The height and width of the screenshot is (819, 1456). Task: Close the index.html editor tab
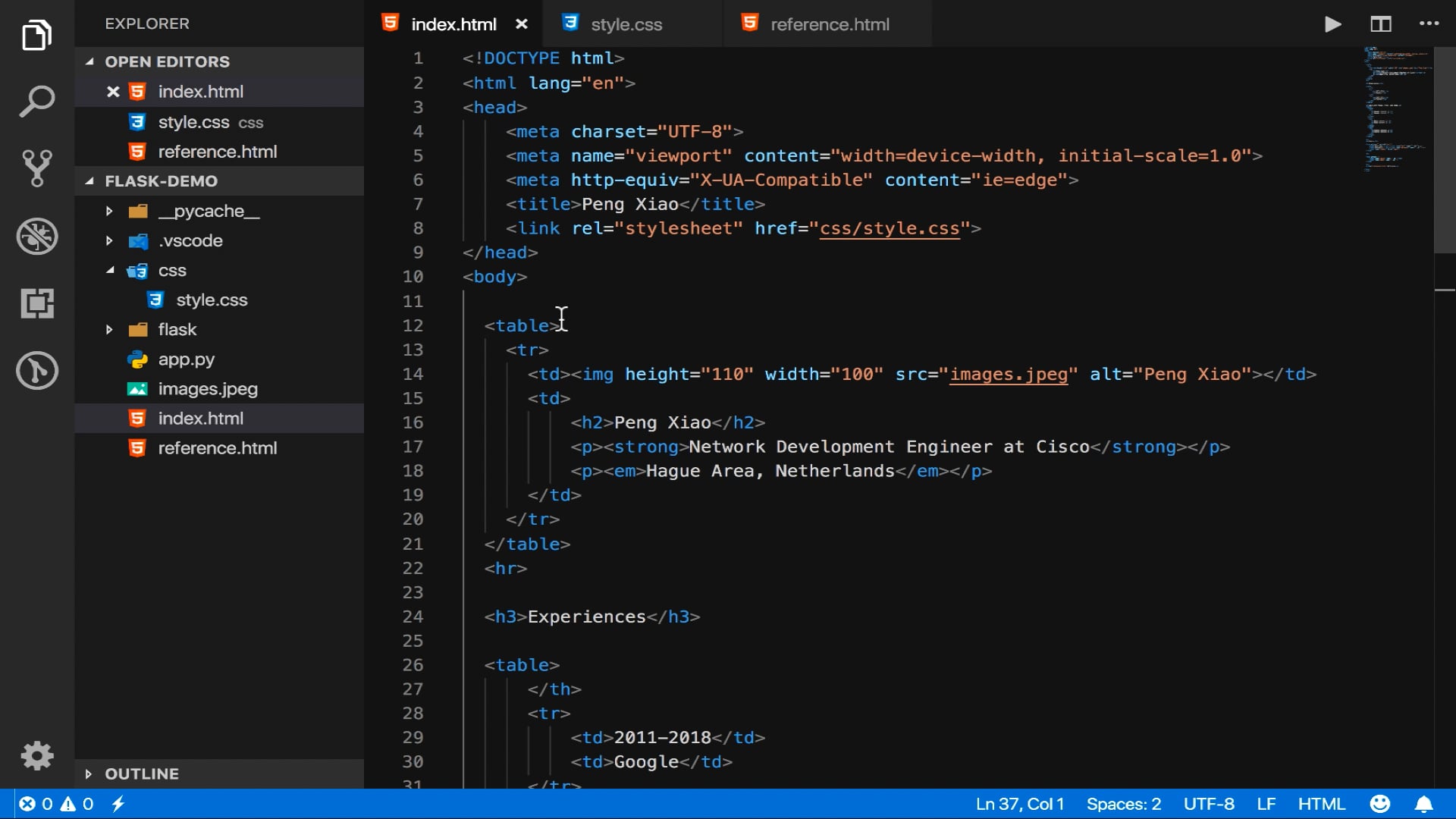[x=522, y=24]
